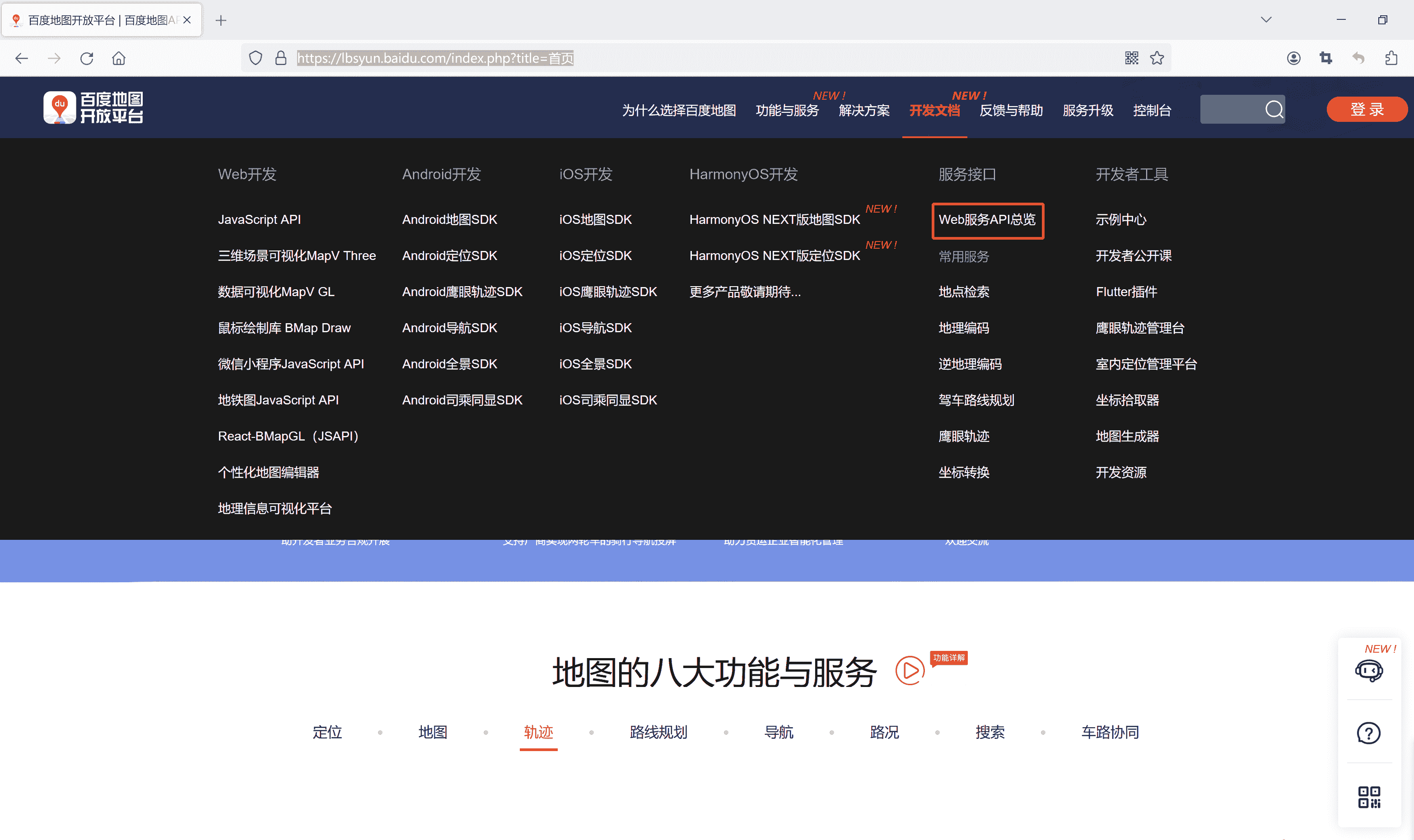
Task: Click the help question mark icon
Action: pos(1368,733)
